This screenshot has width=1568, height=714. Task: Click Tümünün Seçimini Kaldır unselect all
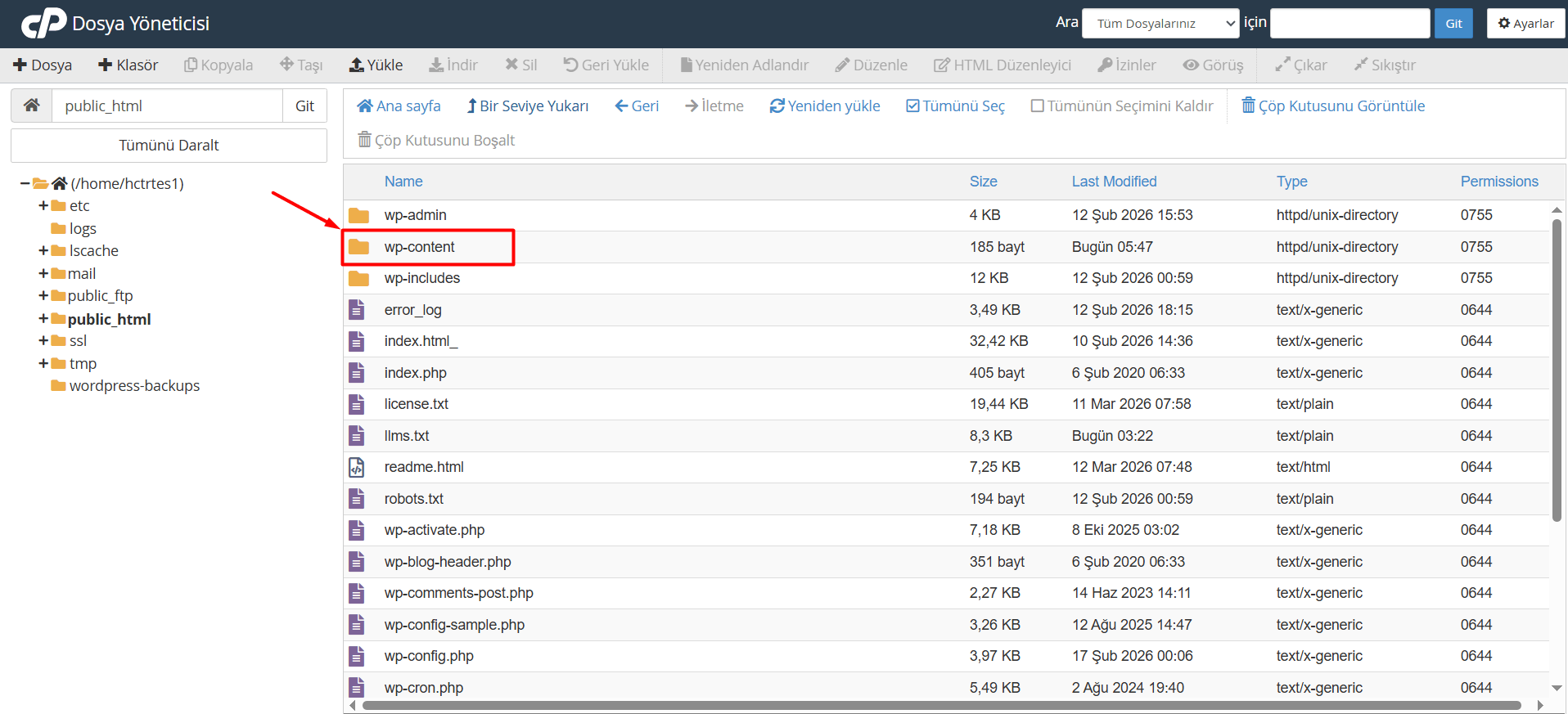coord(1122,106)
